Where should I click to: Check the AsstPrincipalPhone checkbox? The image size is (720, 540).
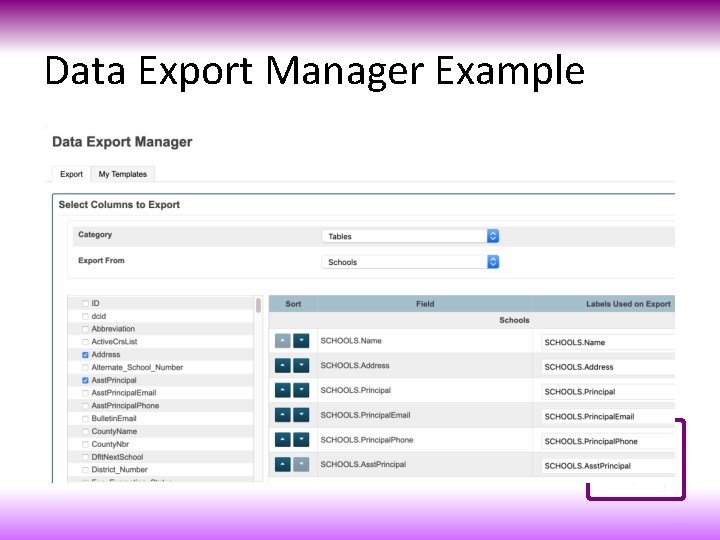(x=85, y=406)
